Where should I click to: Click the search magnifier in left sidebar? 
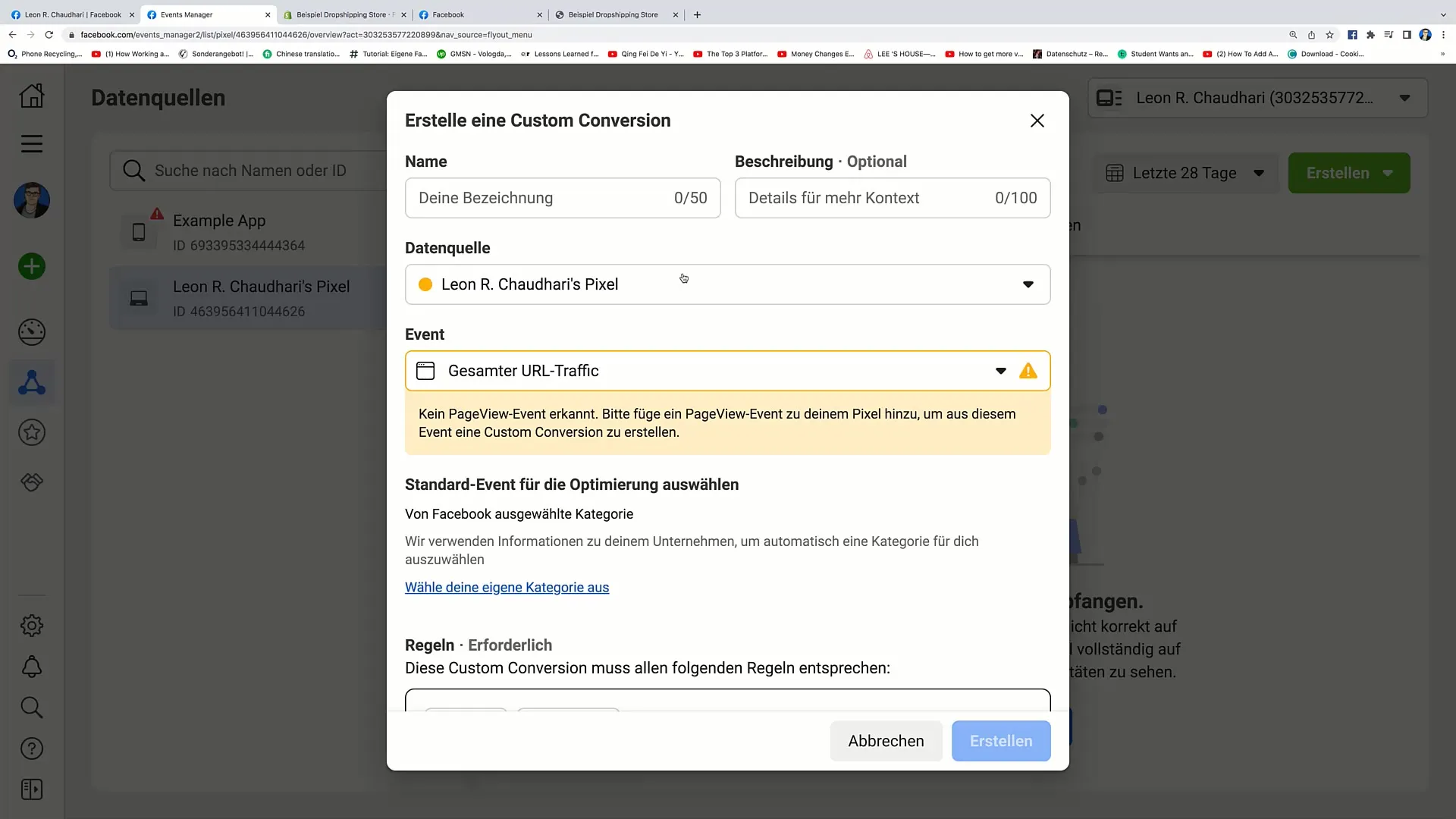[x=32, y=708]
